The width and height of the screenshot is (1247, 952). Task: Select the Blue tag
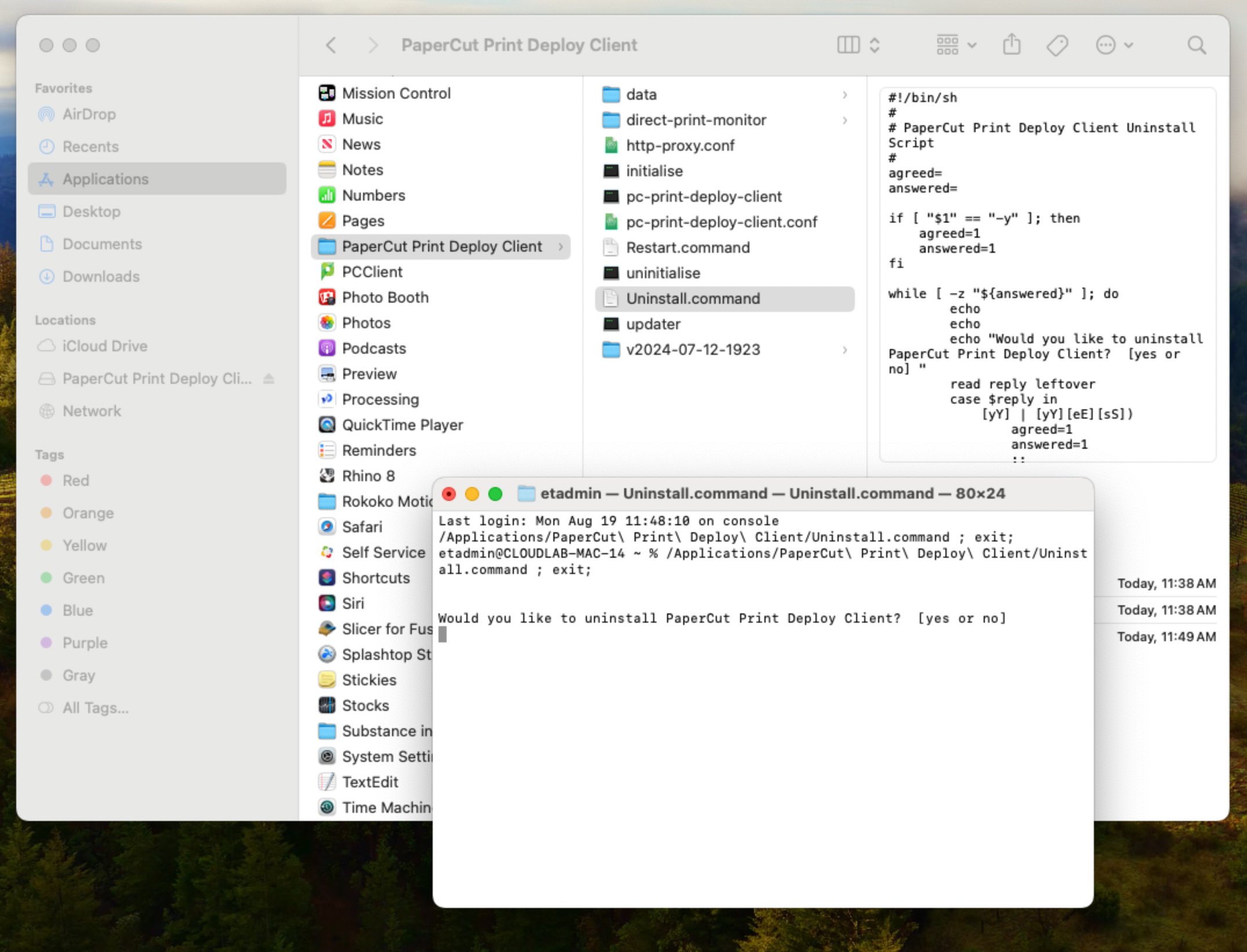157,611
